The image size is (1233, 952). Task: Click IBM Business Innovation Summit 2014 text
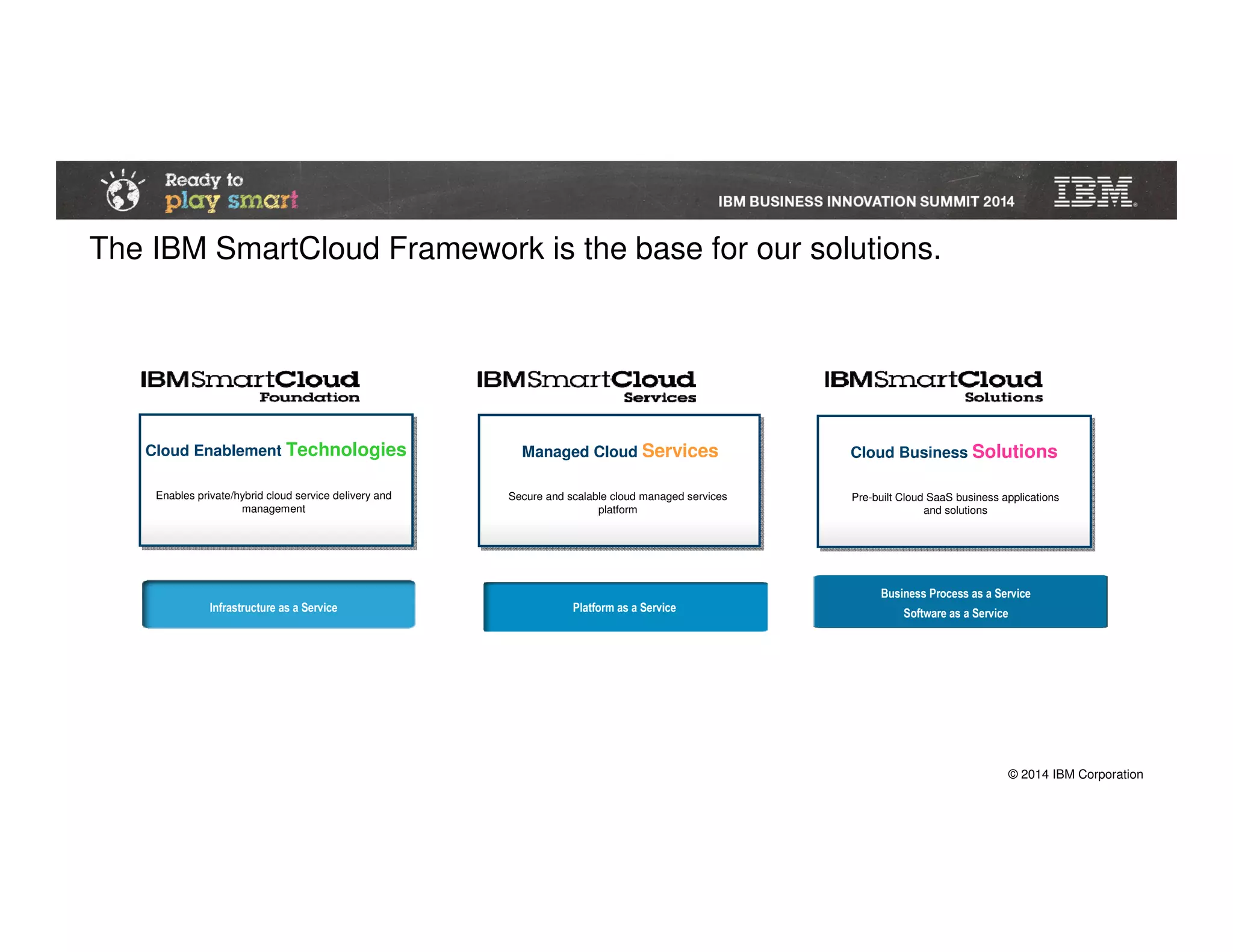click(866, 202)
